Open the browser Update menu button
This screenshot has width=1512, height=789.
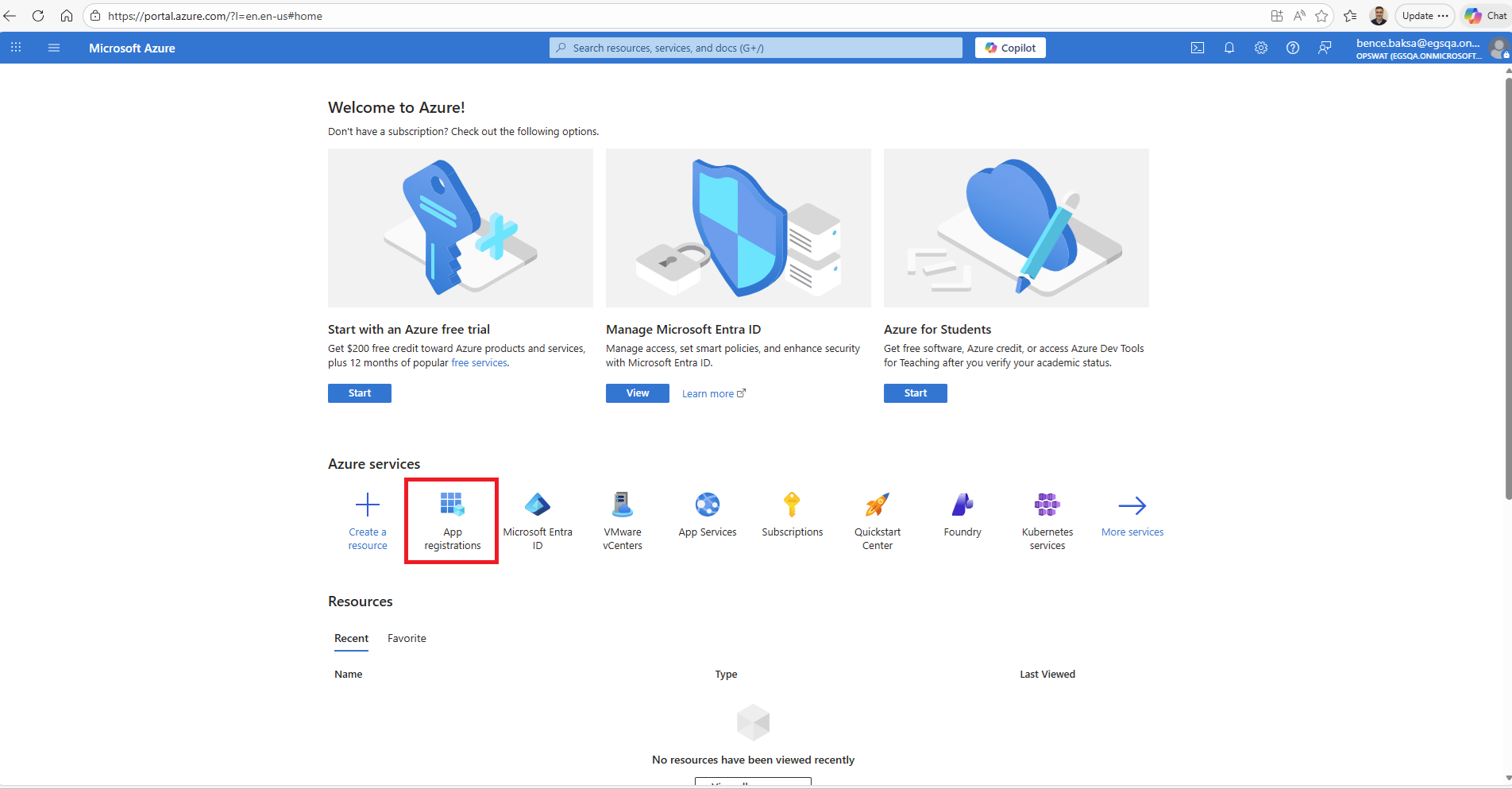[1425, 16]
